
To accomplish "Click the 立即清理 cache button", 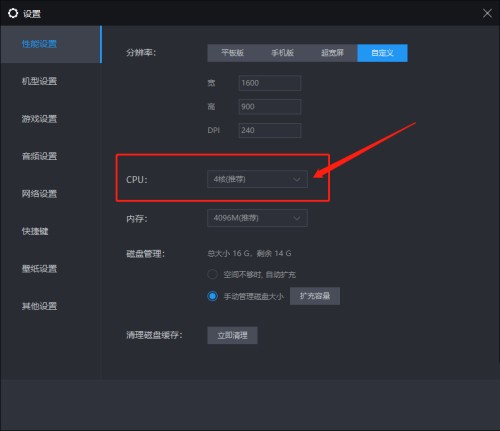I will point(232,335).
